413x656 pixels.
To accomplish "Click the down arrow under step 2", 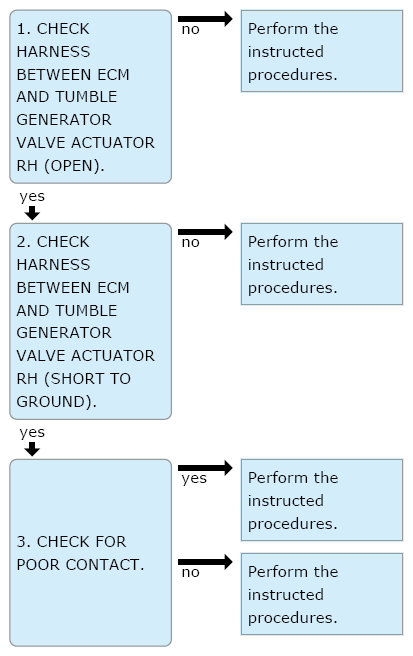I will click(32, 449).
